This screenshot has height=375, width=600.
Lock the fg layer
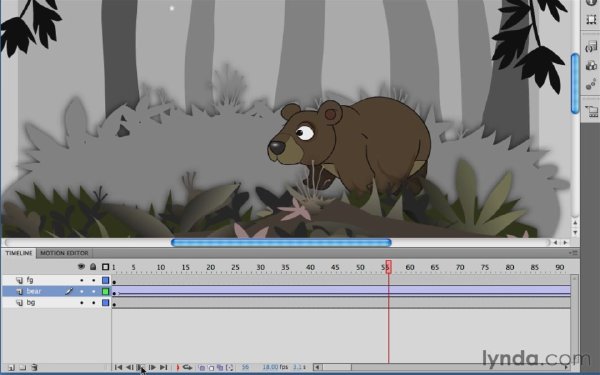coord(93,280)
